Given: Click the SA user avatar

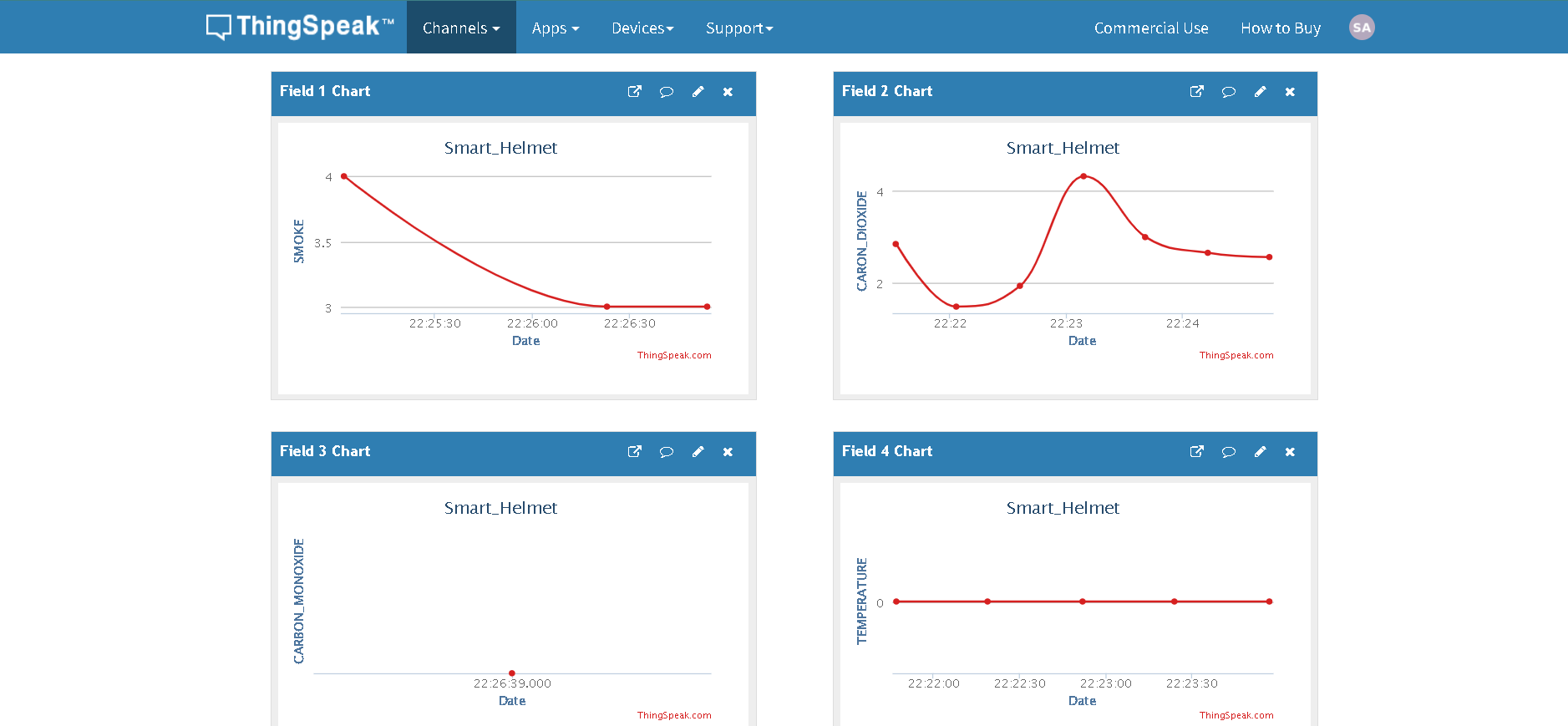Looking at the screenshot, I should [1361, 28].
